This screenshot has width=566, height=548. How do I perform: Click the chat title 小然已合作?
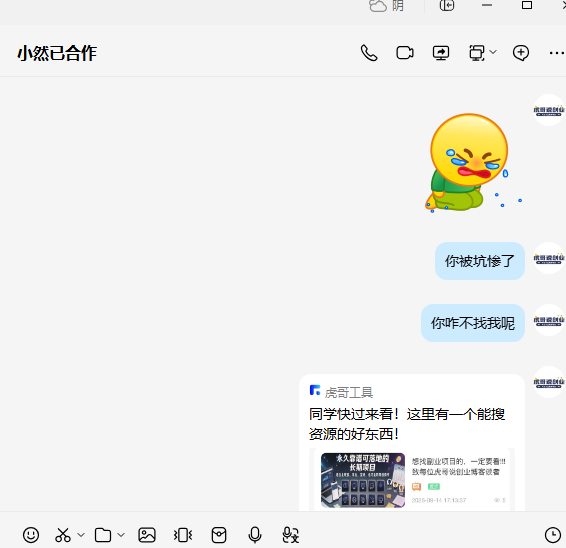57,53
